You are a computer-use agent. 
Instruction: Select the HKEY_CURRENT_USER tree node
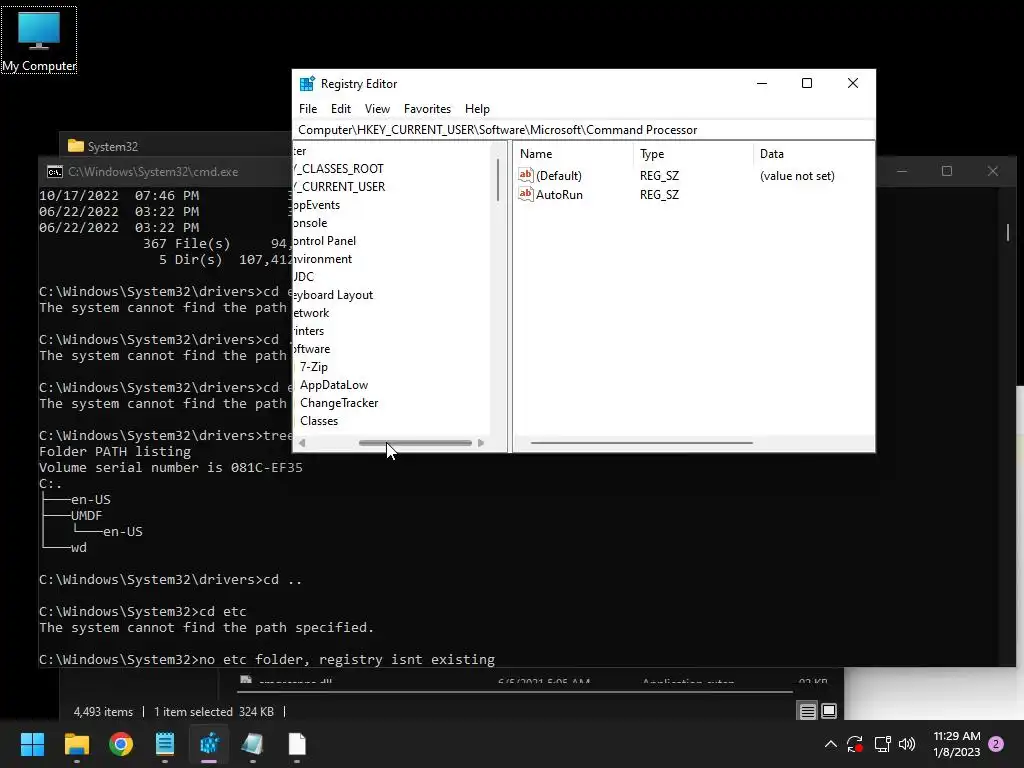(x=339, y=187)
